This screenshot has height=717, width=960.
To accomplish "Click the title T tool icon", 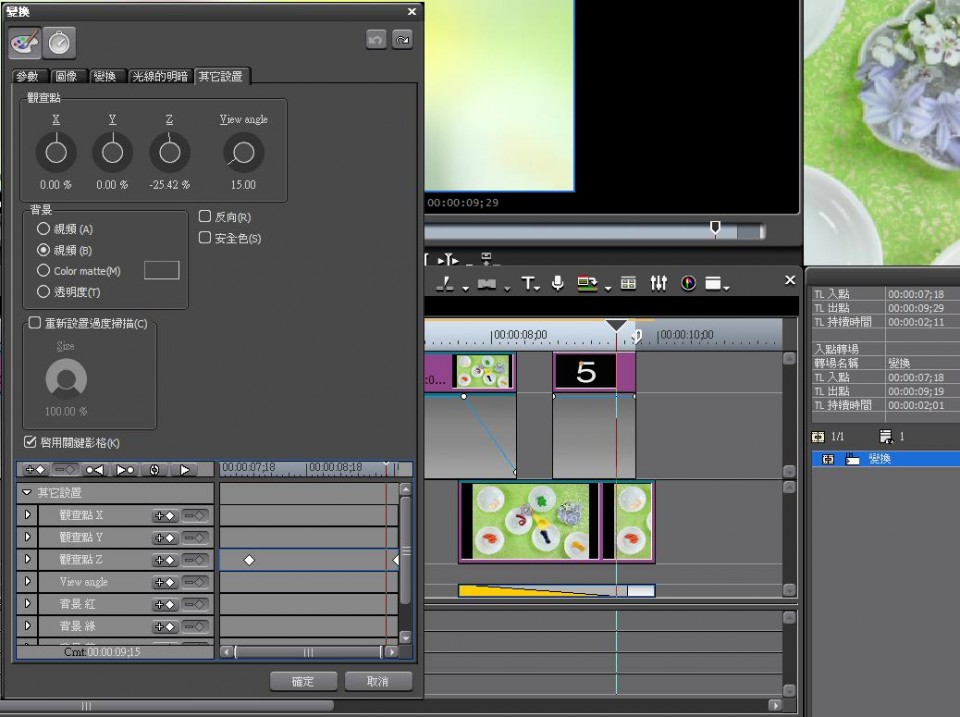I will pyautogui.click(x=527, y=284).
